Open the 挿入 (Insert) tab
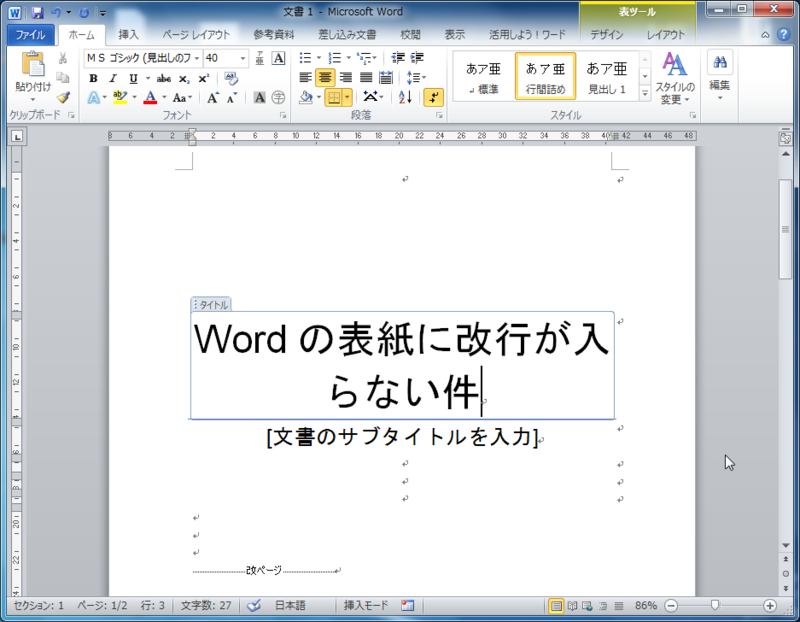Image resolution: width=800 pixels, height=622 pixels. [x=128, y=34]
